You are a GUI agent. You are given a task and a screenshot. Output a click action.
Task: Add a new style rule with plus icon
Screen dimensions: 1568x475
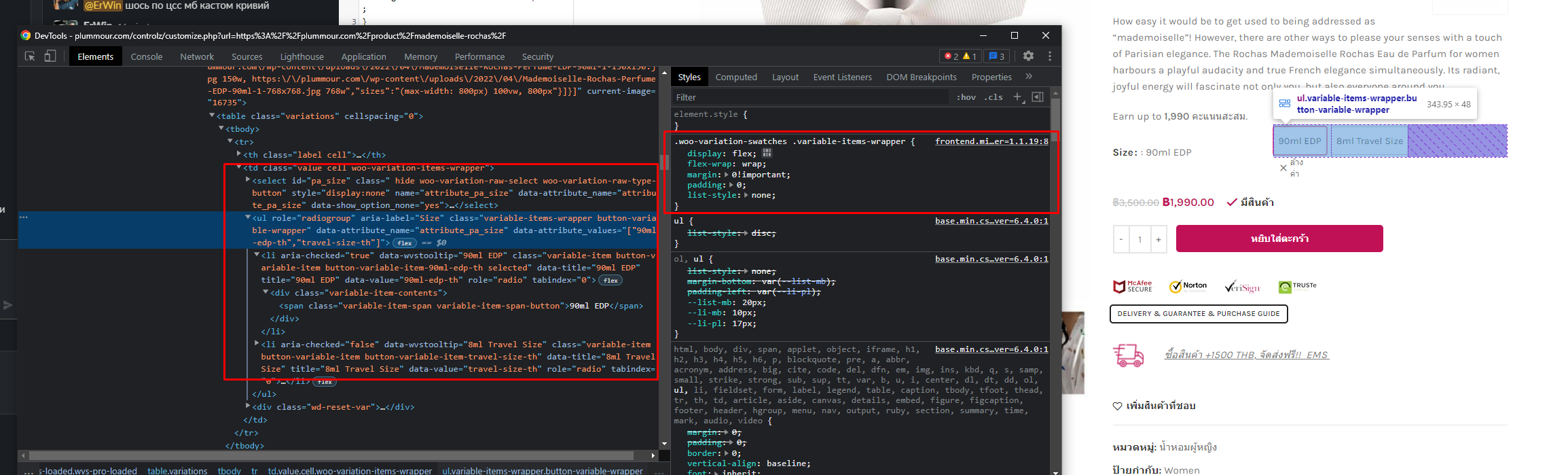tap(1017, 97)
